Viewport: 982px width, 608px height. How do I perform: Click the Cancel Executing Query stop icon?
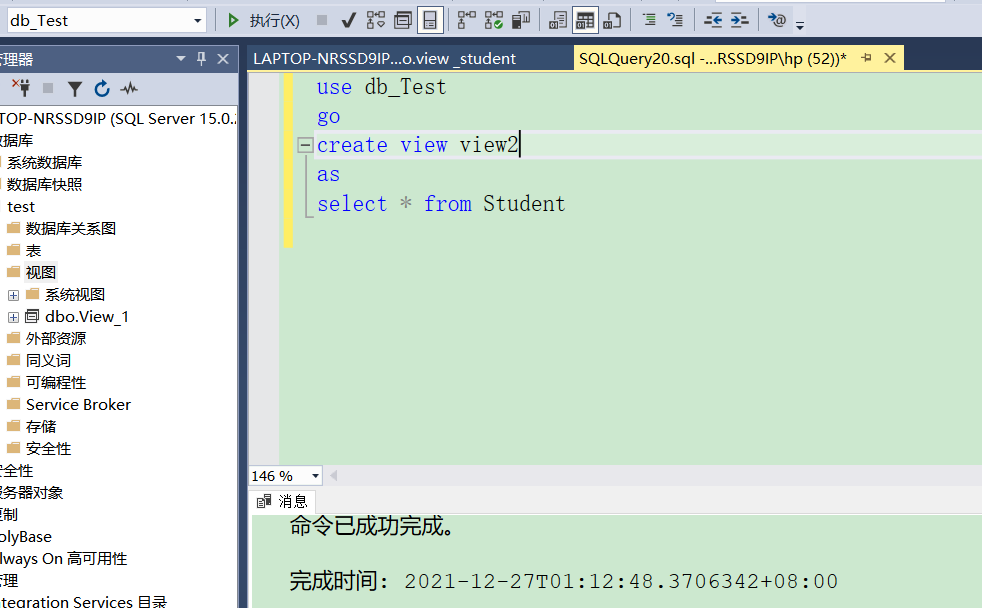coord(322,21)
